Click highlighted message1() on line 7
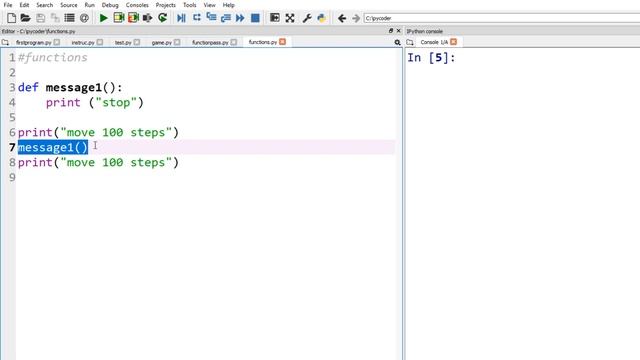The width and height of the screenshot is (640, 360). 53,147
